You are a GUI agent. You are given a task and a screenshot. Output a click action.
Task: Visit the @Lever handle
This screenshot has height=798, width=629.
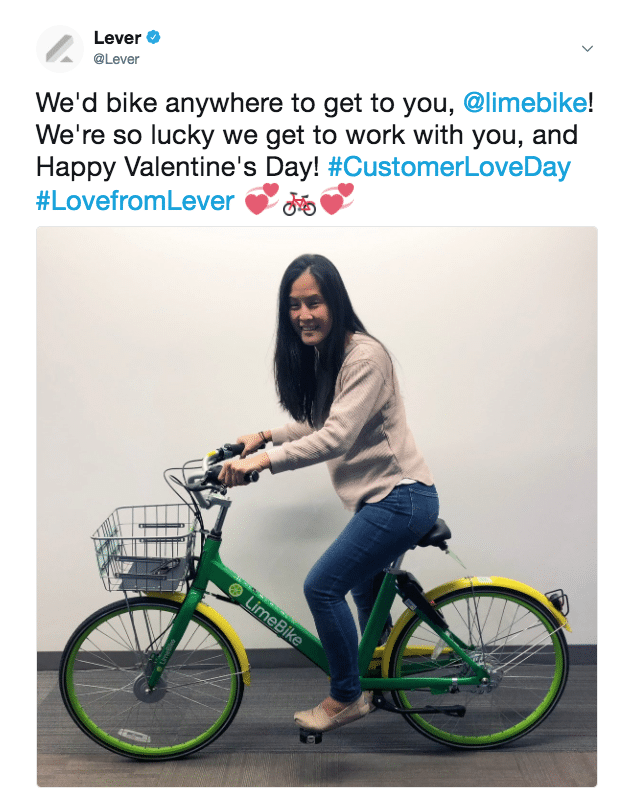point(116,59)
